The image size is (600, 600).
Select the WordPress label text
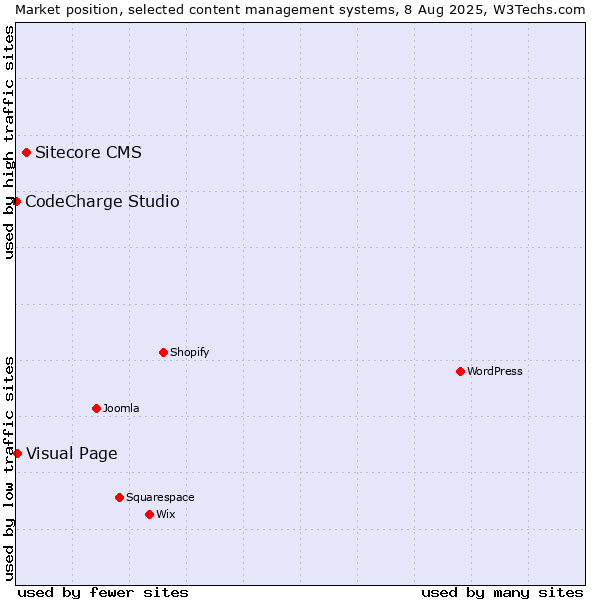pos(494,371)
